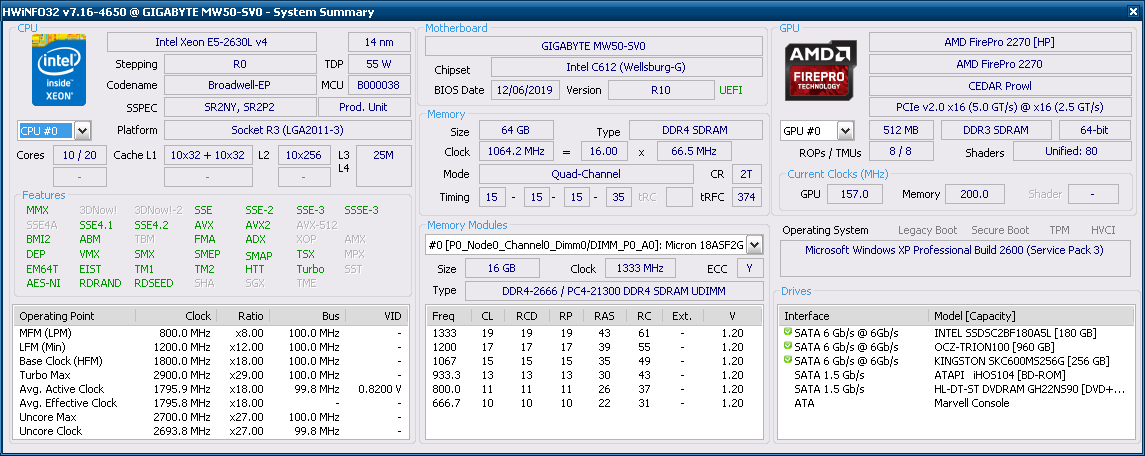Click the 10 / 20 cores value box
The image size is (1145, 456).
(80, 155)
